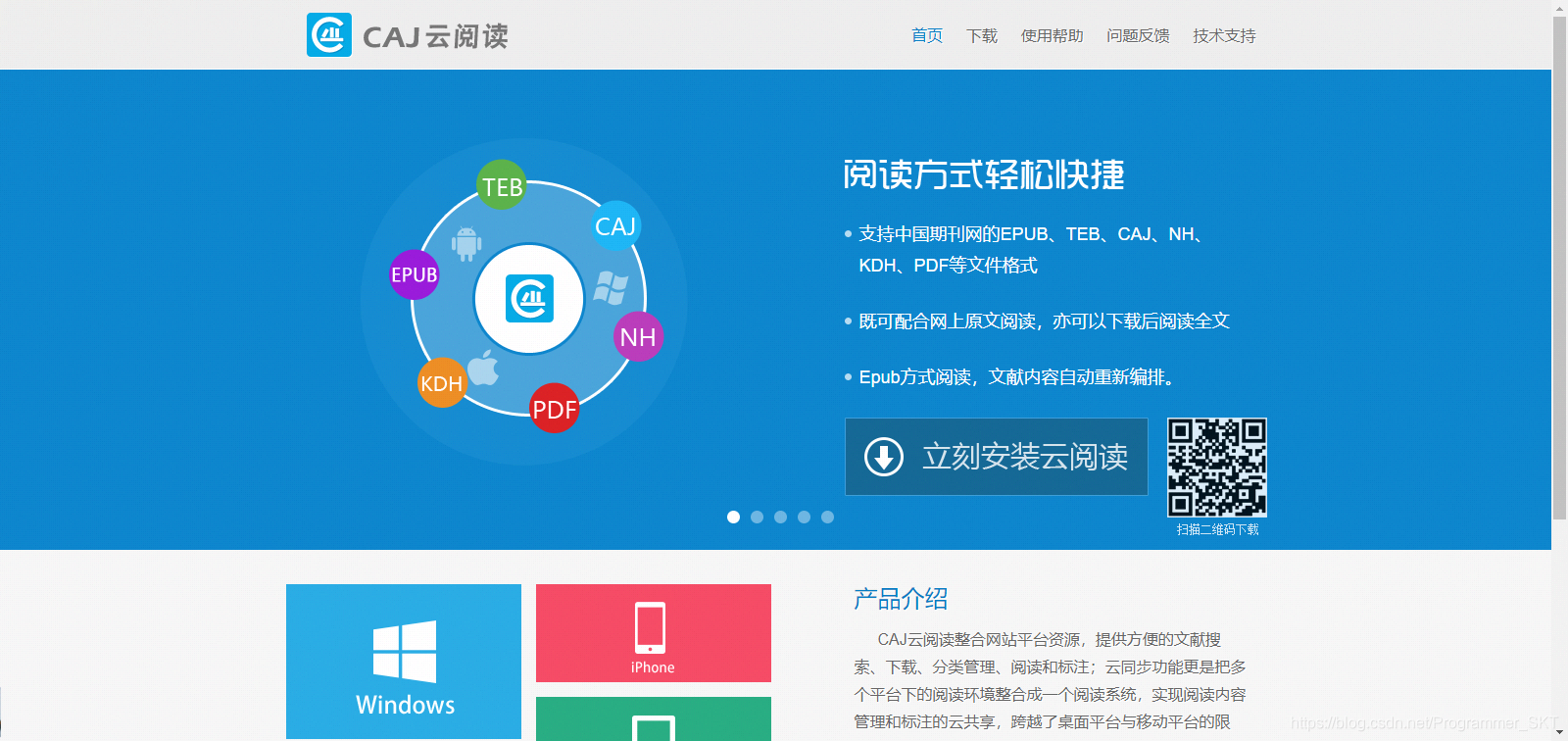Select the third carousel dot
The width and height of the screenshot is (1568, 741).
pos(780,517)
